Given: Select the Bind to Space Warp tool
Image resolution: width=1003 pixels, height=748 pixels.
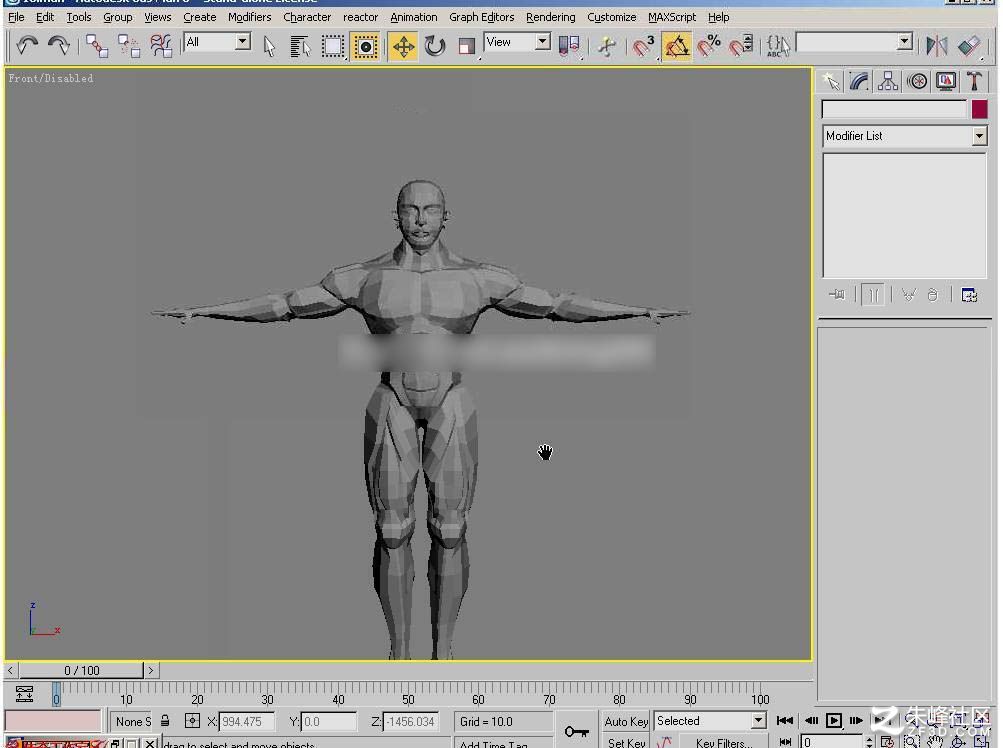Looking at the screenshot, I should [x=161, y=46].
